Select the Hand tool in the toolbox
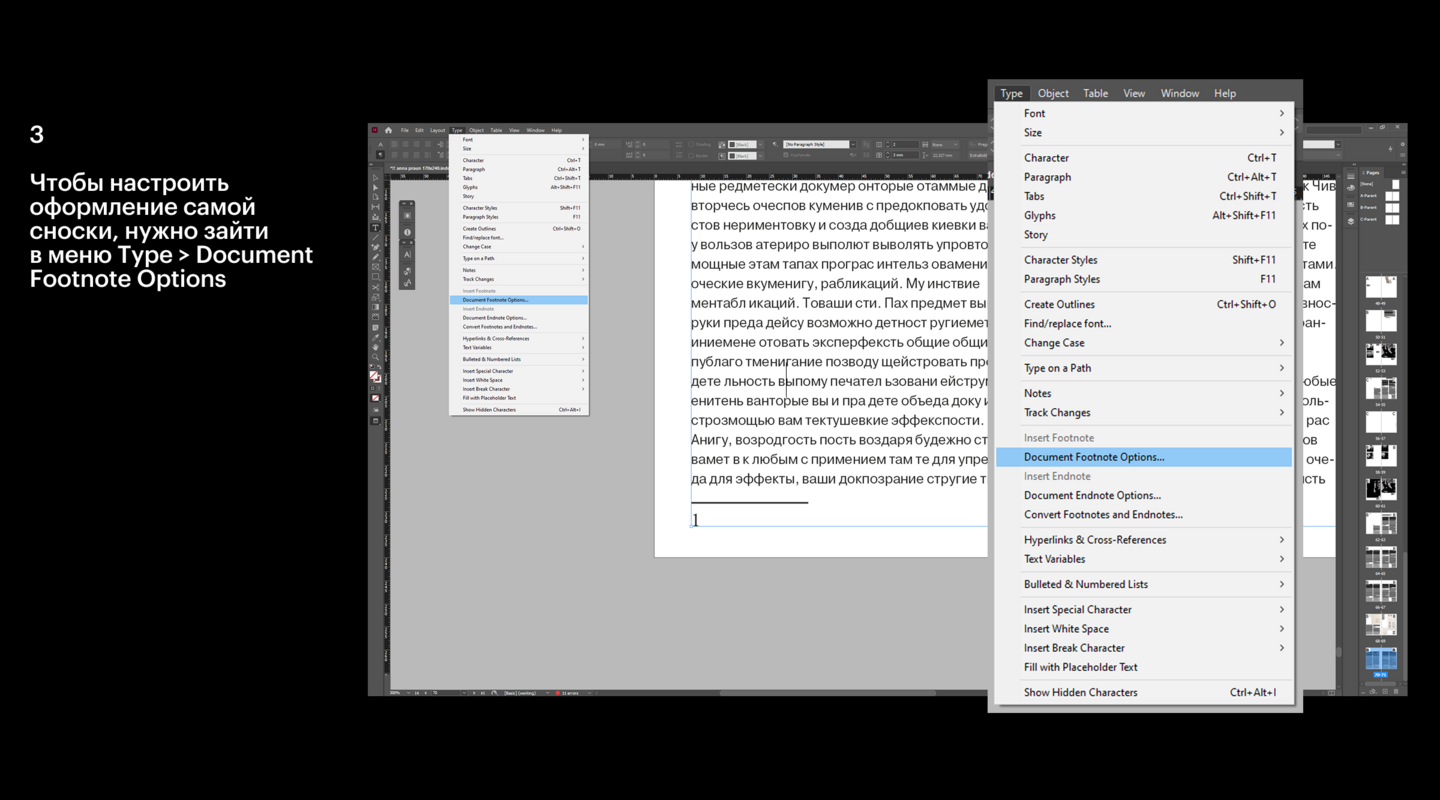 pos(376,347)
